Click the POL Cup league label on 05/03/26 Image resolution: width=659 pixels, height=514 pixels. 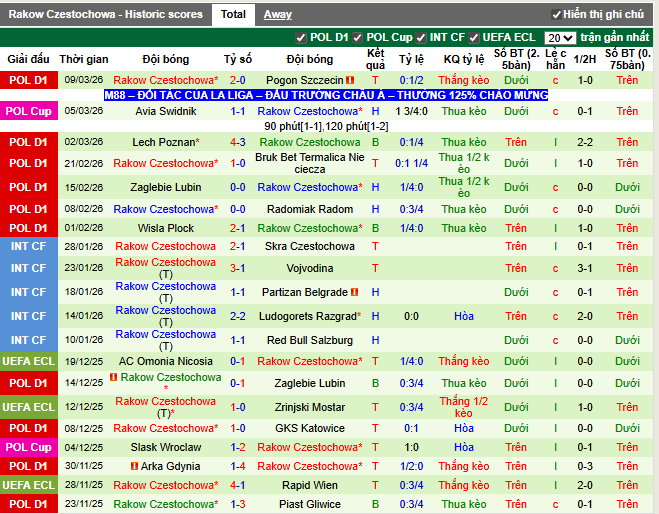(29, 111)
